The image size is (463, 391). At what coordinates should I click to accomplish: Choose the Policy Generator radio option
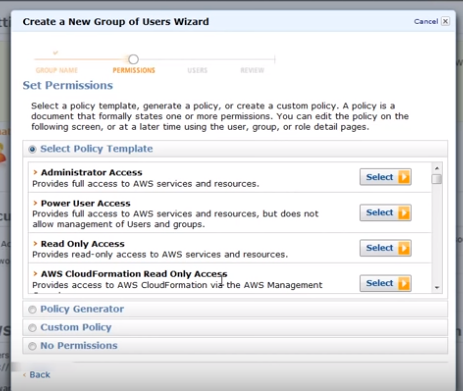(32, 310)
